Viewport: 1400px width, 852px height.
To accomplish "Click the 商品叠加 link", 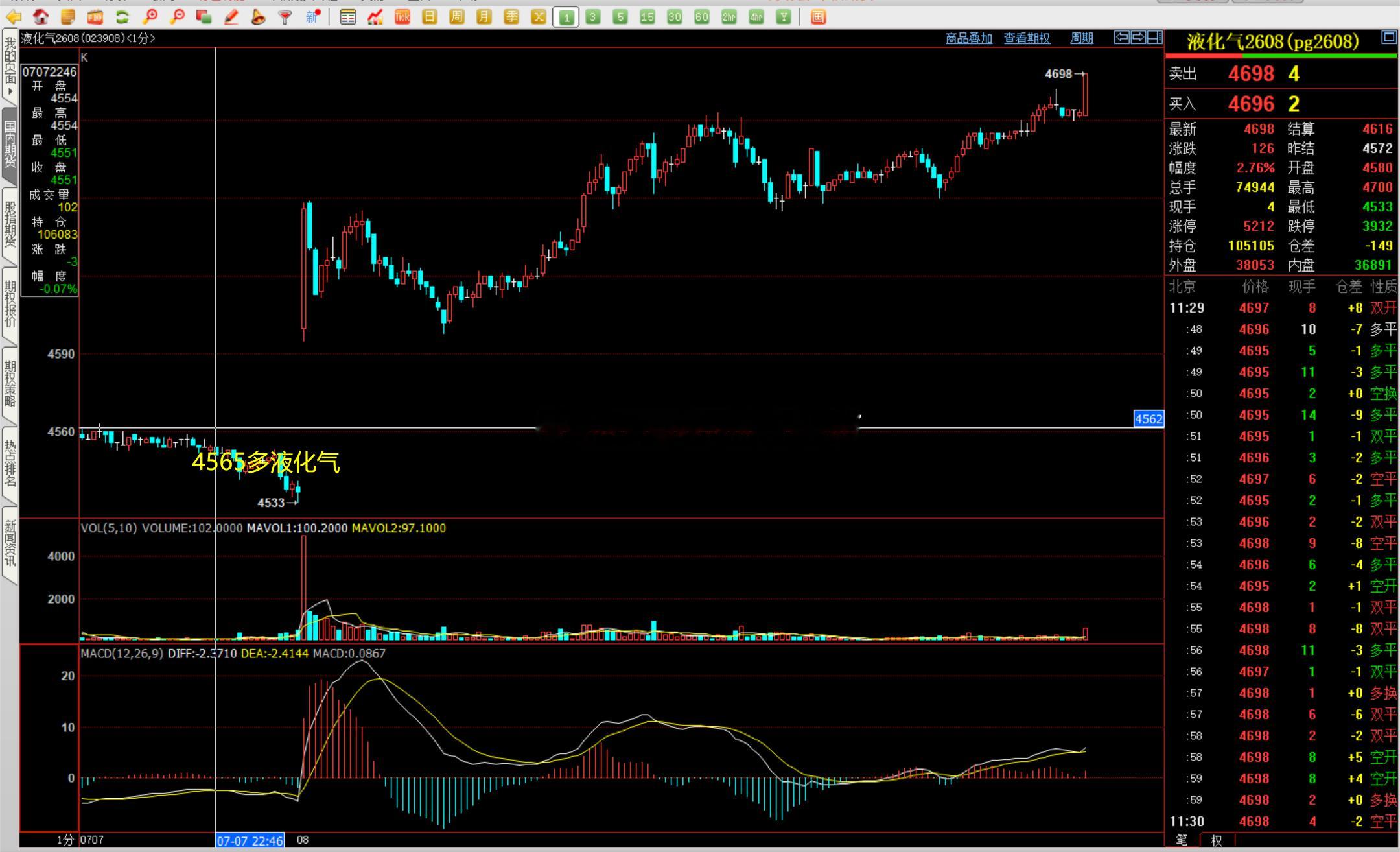I will click(968, 38).
